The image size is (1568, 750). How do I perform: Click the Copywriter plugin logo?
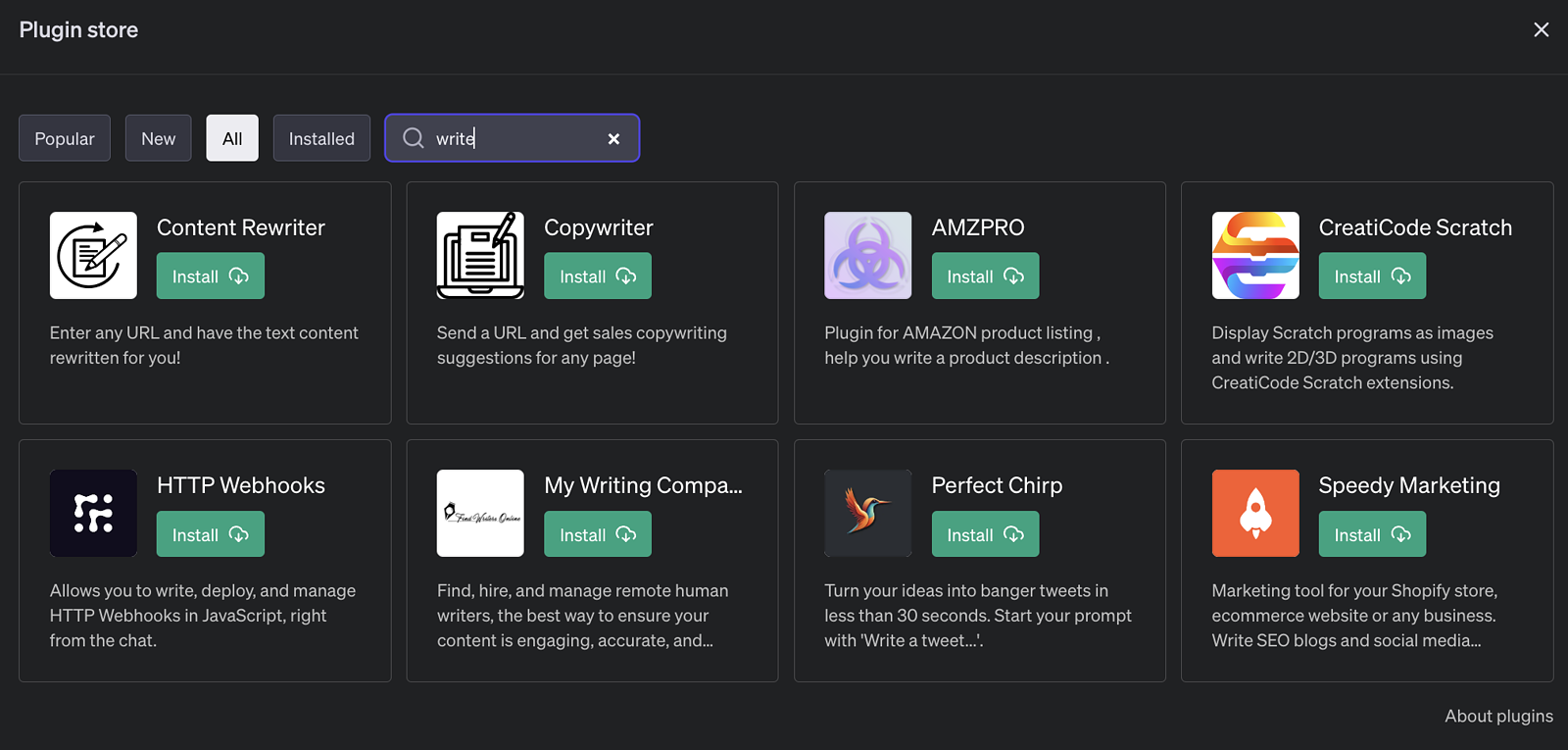480,255
